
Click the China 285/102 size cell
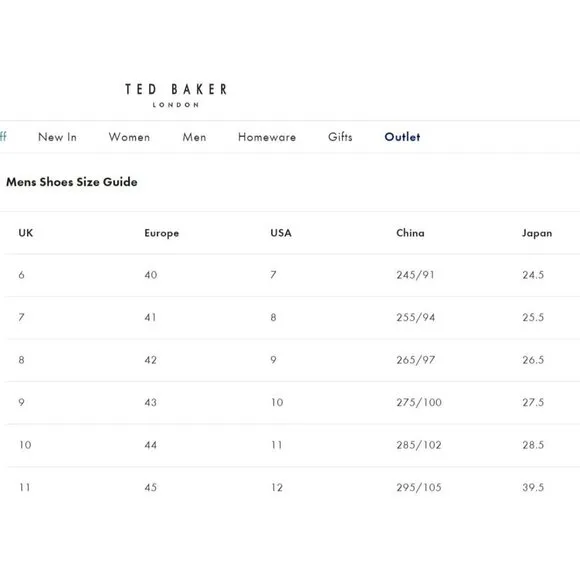tap(419, 445)
